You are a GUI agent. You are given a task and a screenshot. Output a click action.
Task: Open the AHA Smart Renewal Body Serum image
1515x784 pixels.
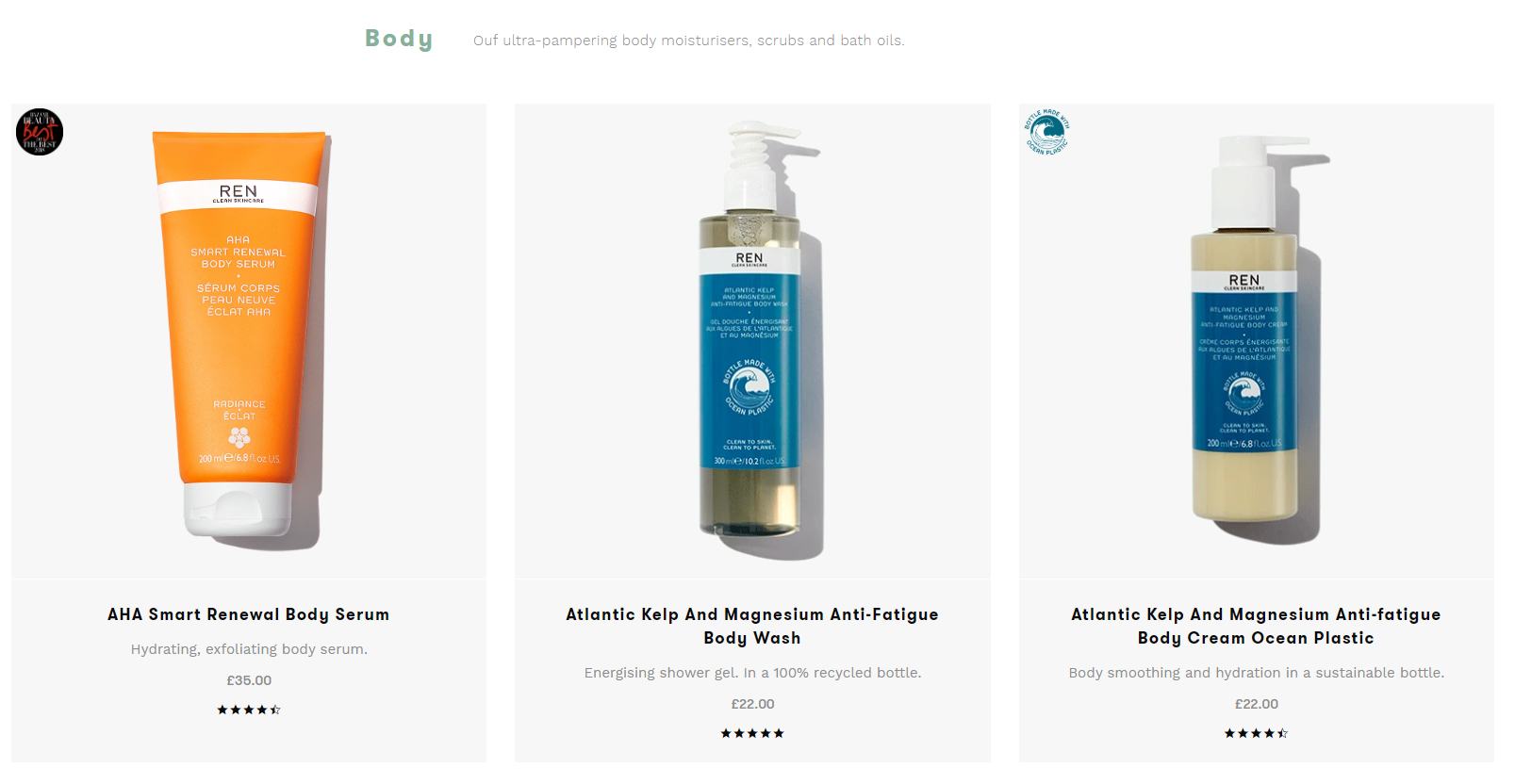click(x=249, y=340)
